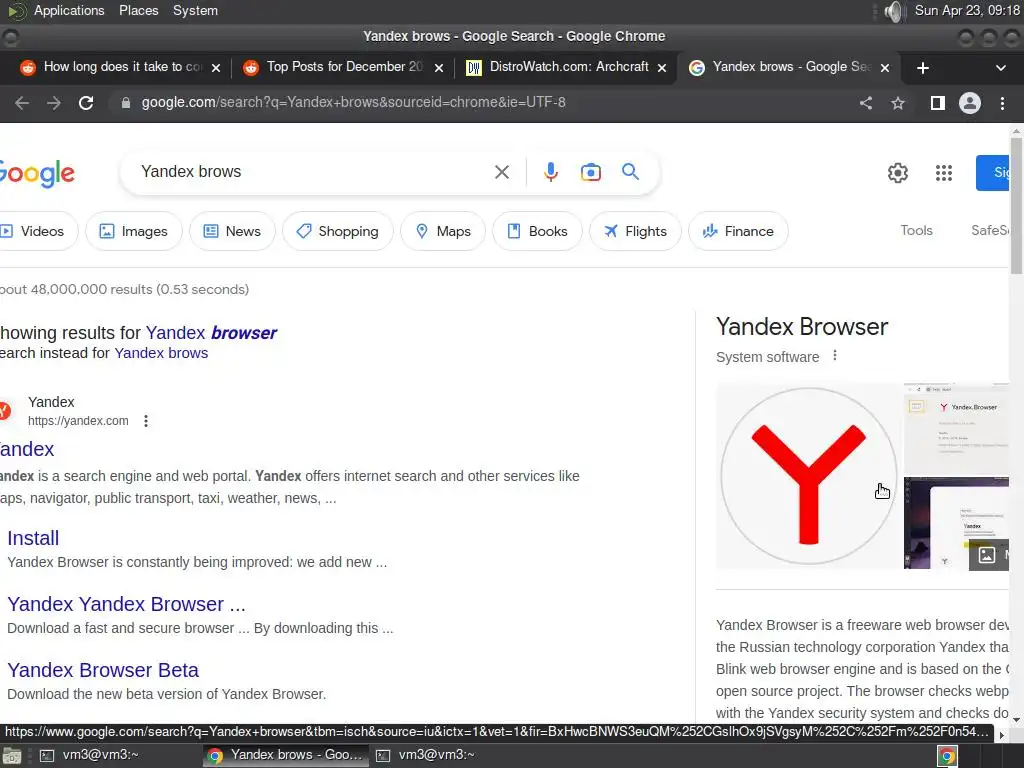This screenshot has width=1024, height=768.
Task: Click the Google logo
Action: (37, 173)
